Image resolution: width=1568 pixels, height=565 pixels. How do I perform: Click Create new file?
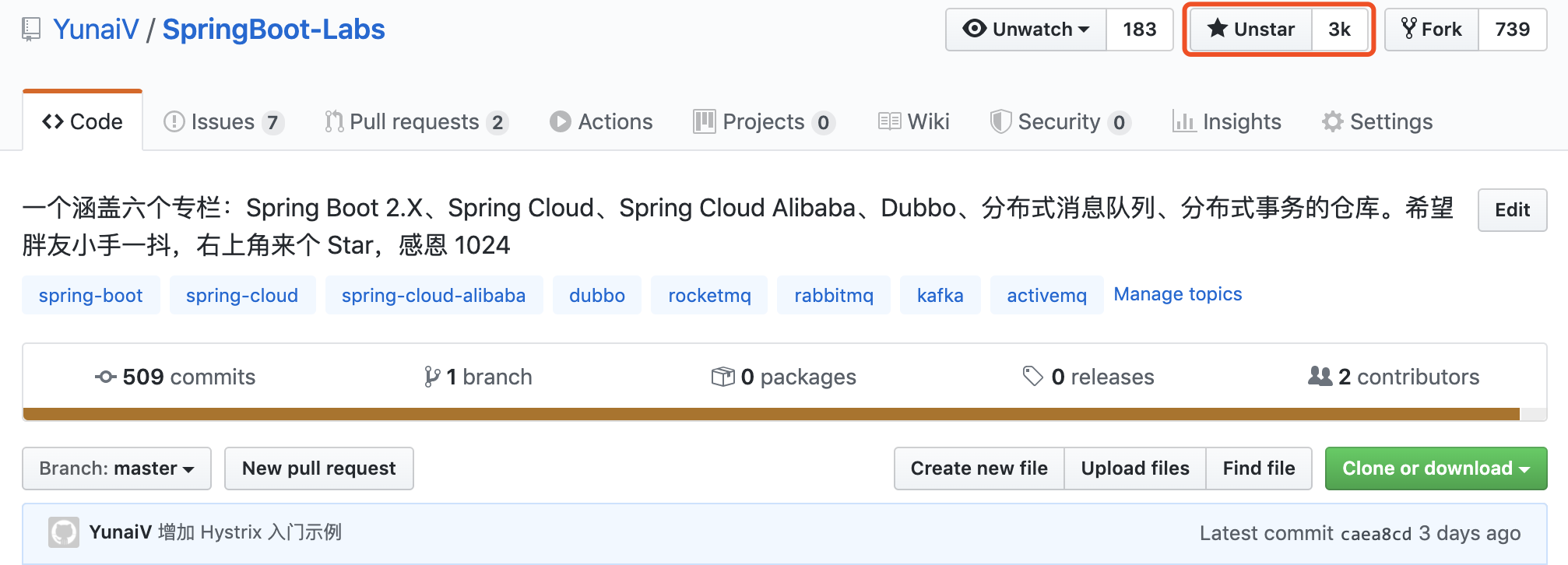[x=979, y=468]
